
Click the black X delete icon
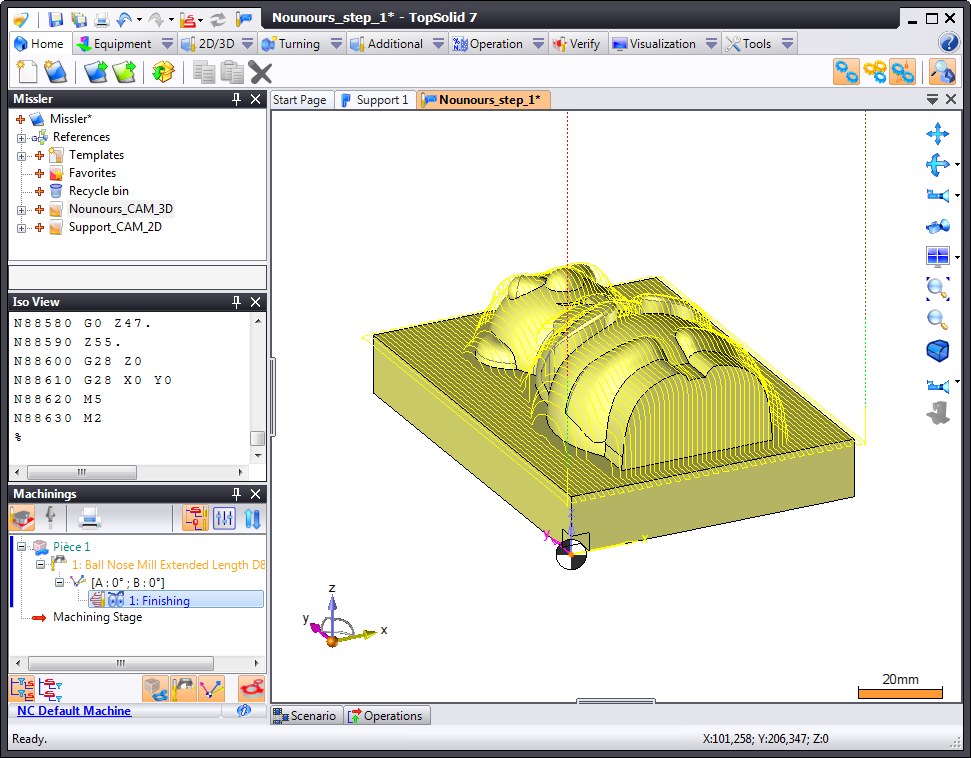(260, 72)
